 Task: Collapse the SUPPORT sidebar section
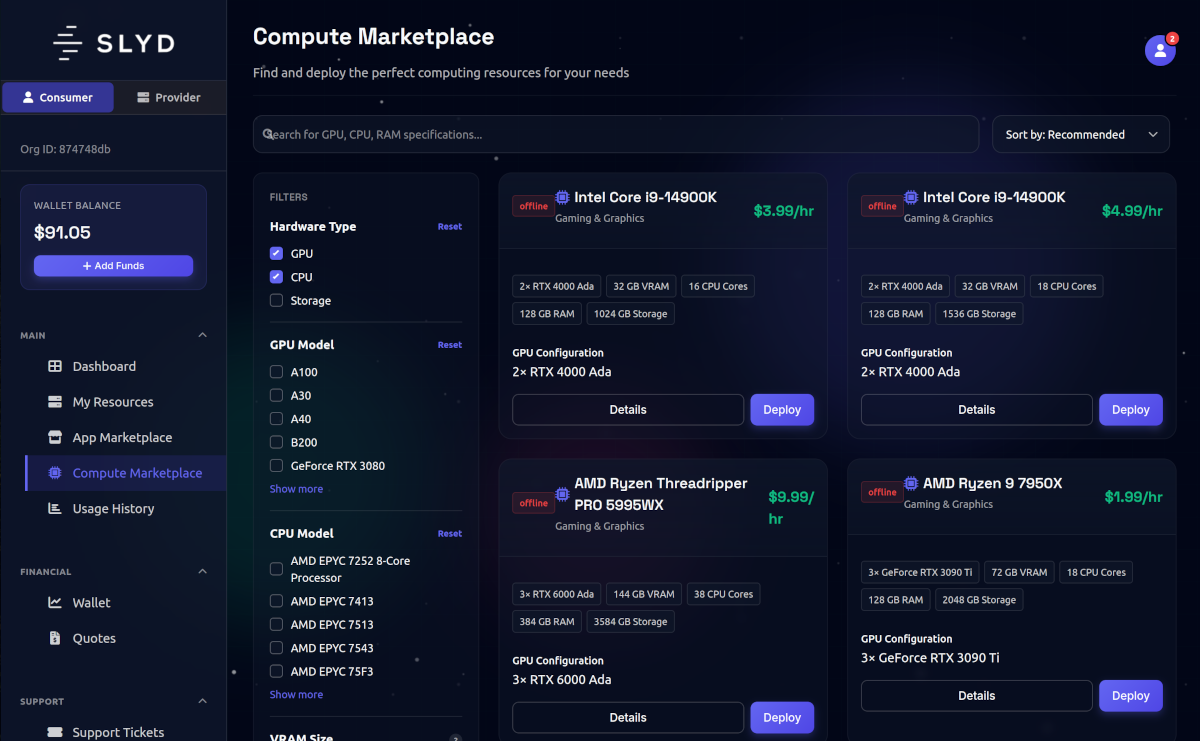(202, 701)
